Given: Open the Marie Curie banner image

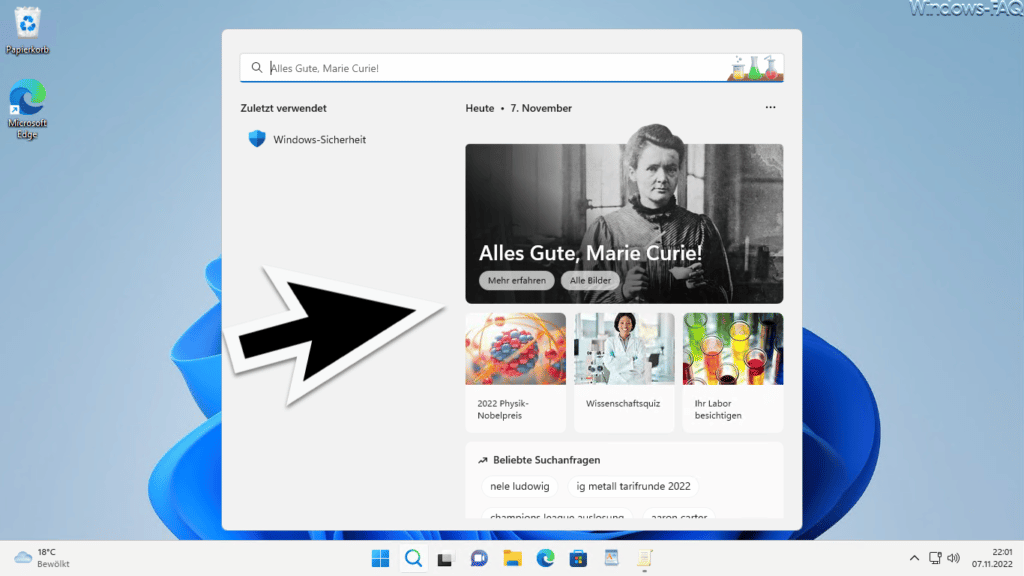Looking at the screenshot, I should tap(624, 222).
